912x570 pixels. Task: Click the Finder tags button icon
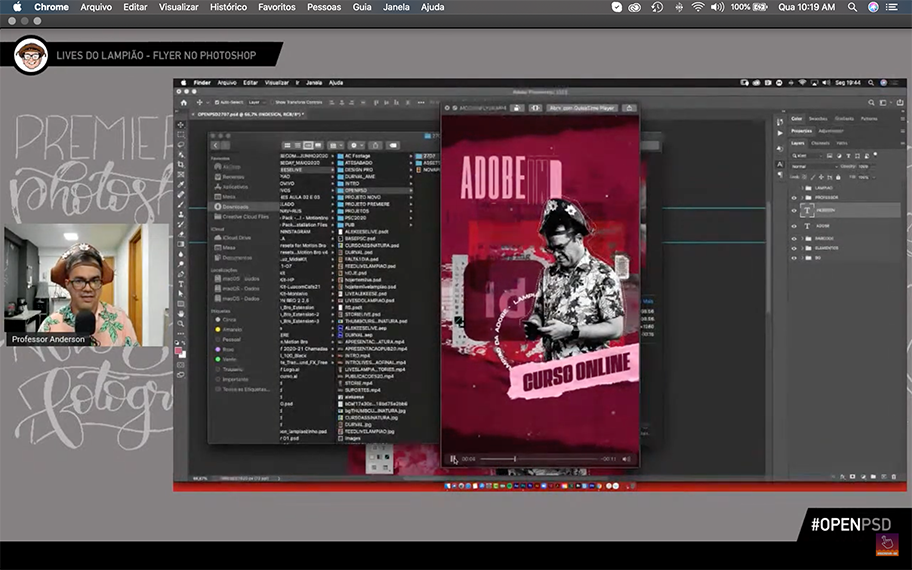click(393, 145)
